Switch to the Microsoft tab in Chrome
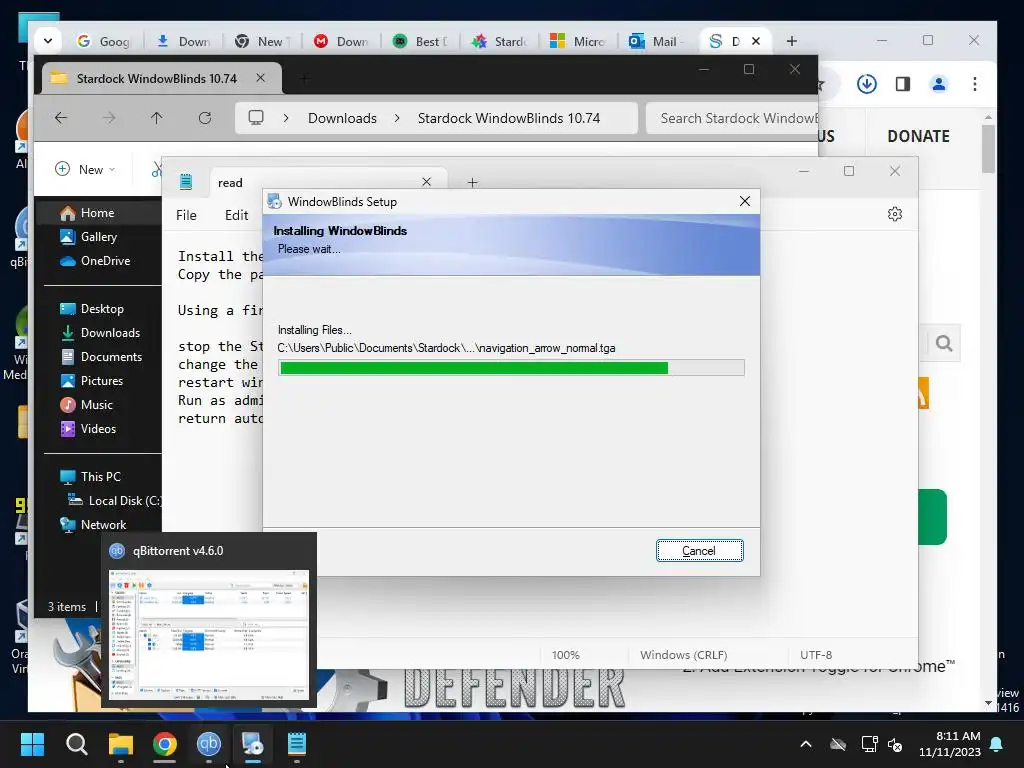The image size is (1024, 768). tap(578, 41)
